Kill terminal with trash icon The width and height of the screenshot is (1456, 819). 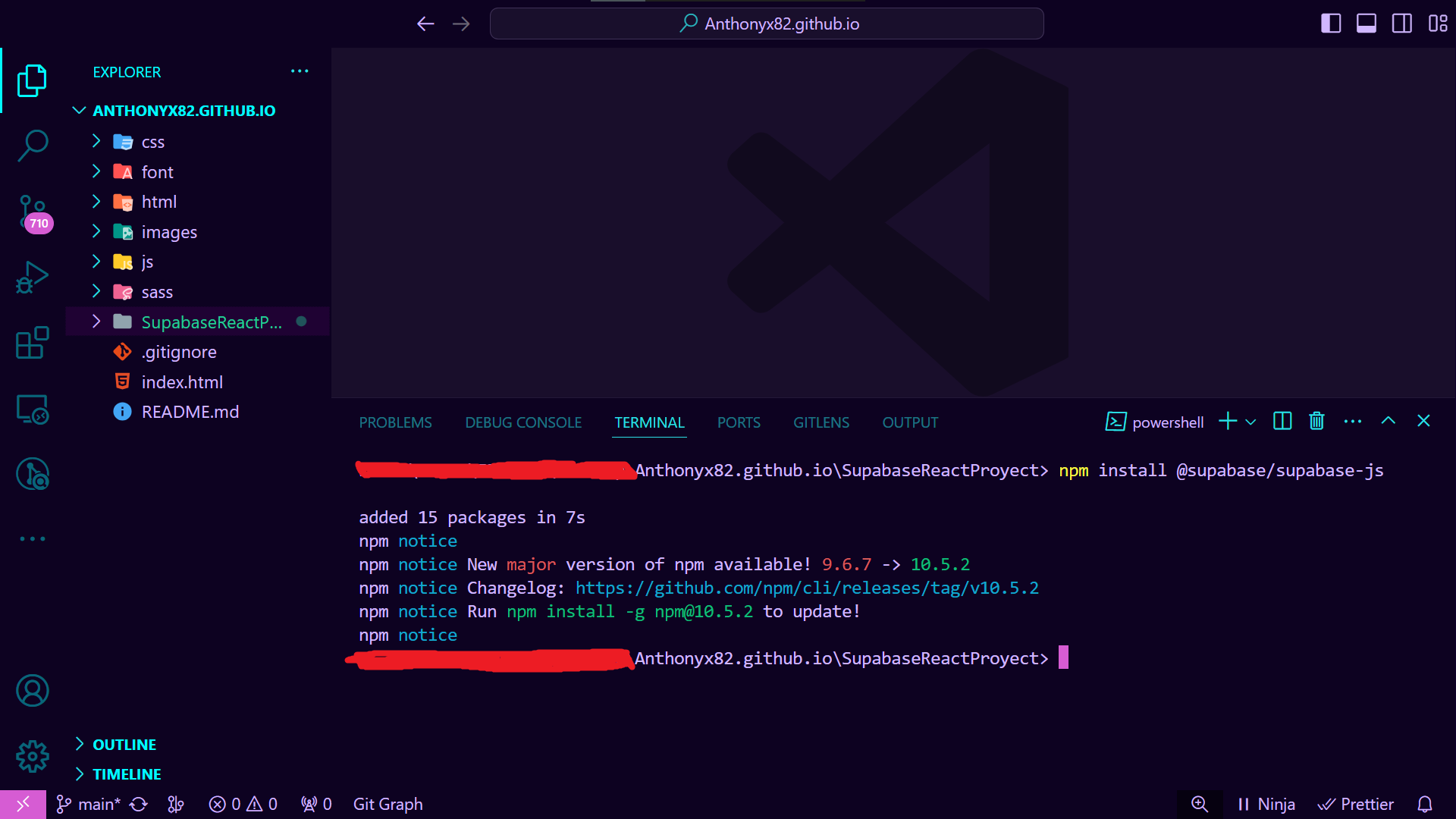1316,422
